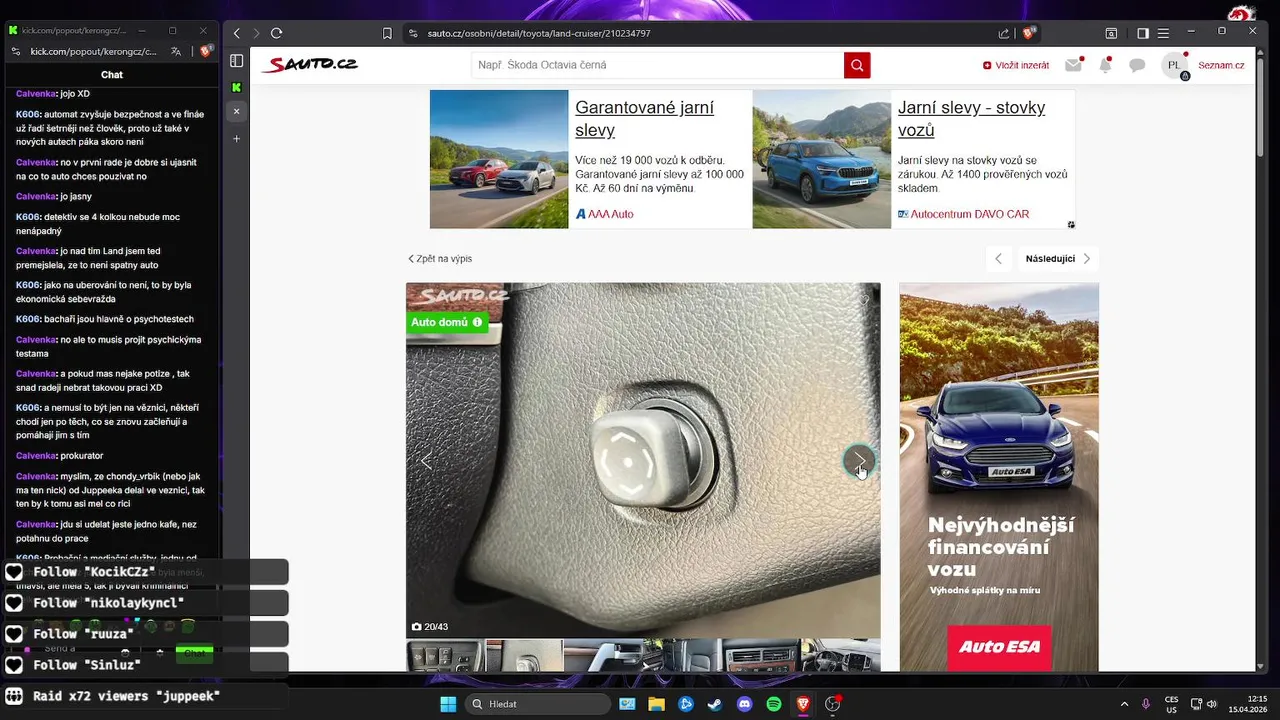Reload the sauto.cz page
1280x720 pixels.
277,33
